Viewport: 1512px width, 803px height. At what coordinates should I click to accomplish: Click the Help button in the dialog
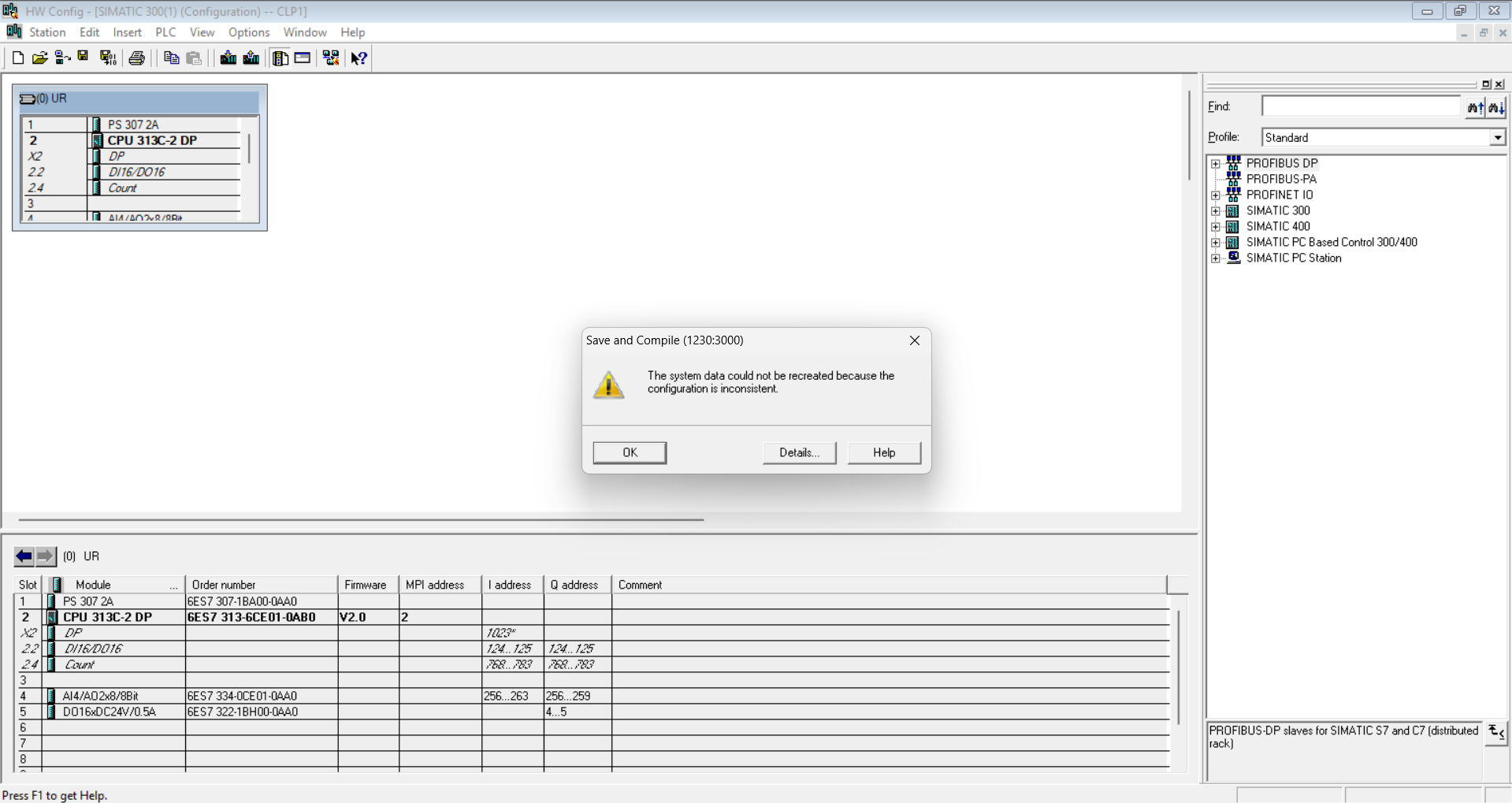(x=884, y=452)
